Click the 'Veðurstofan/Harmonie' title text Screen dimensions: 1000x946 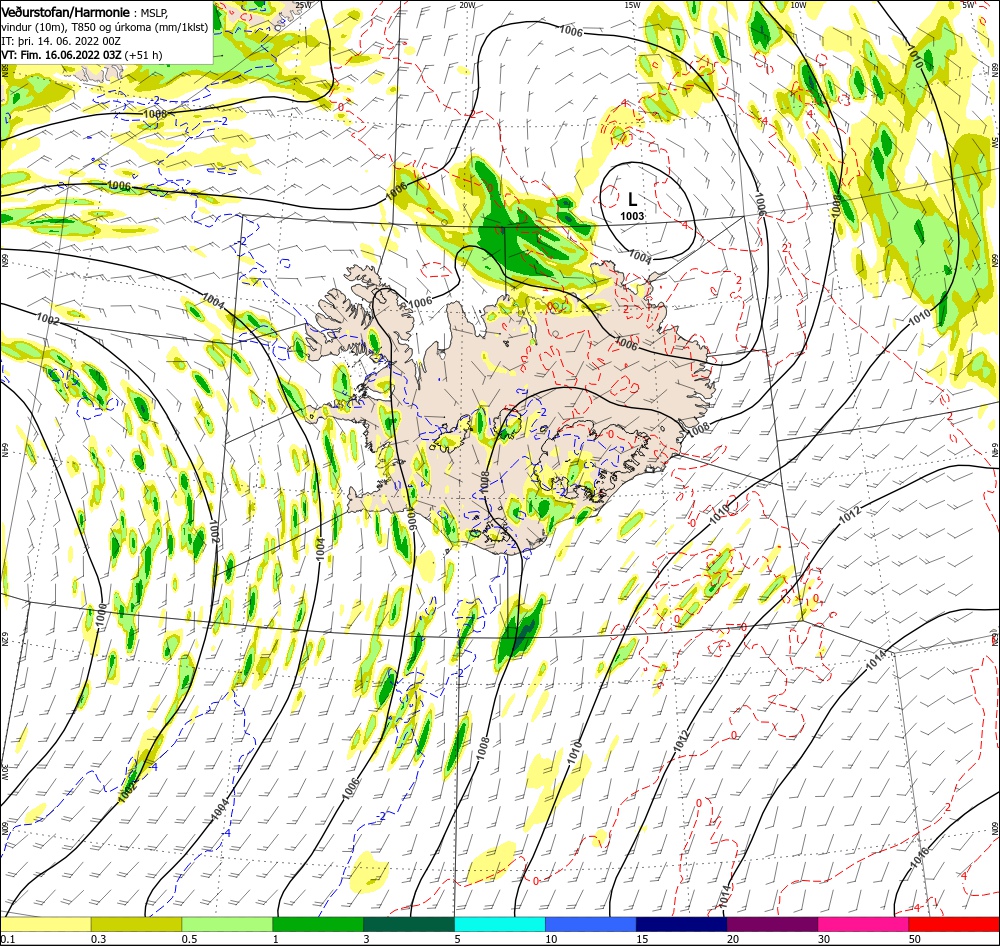pos(65,12)
